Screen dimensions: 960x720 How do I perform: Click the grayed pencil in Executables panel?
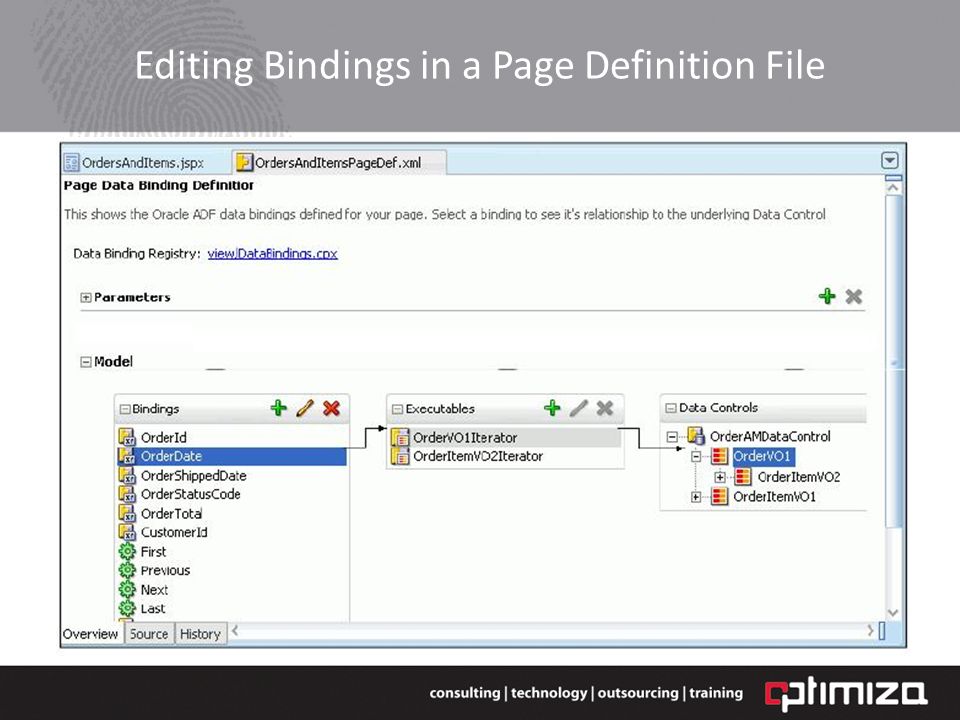(x=579, y=408)
